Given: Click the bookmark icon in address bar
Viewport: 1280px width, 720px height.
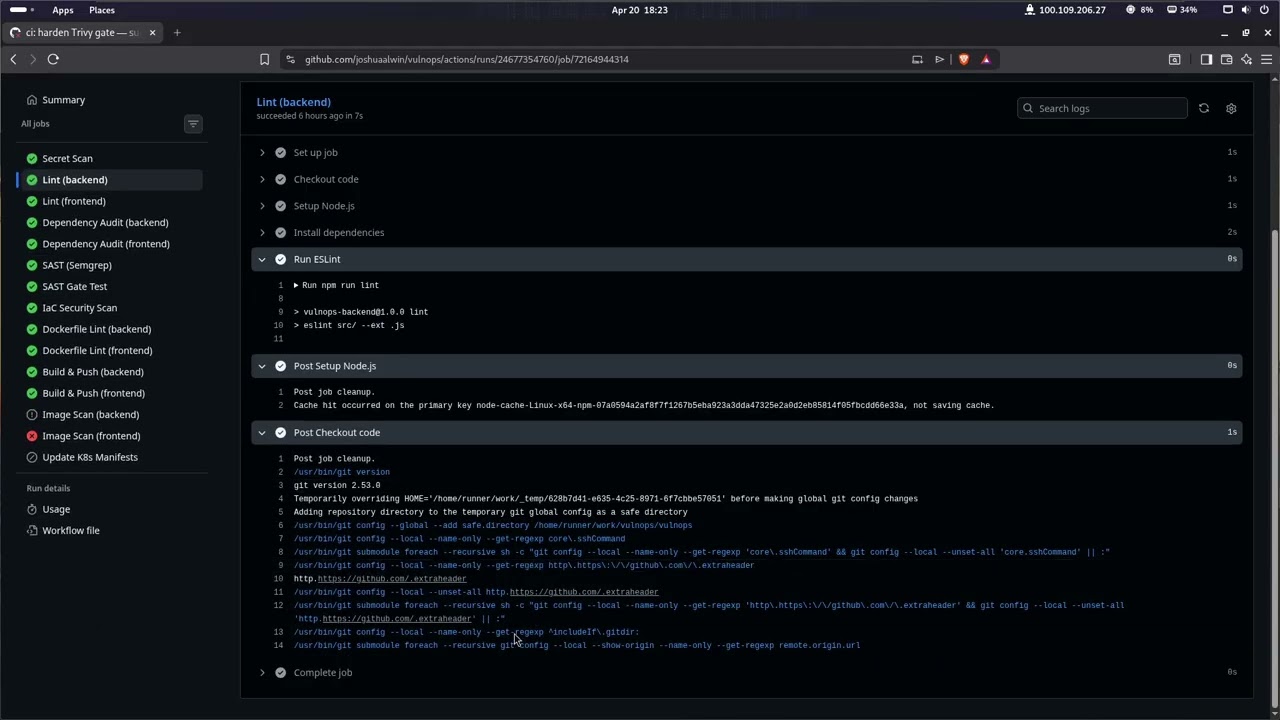Looking at the screenshot, I should pyautogui.click(x=264, y=59).
